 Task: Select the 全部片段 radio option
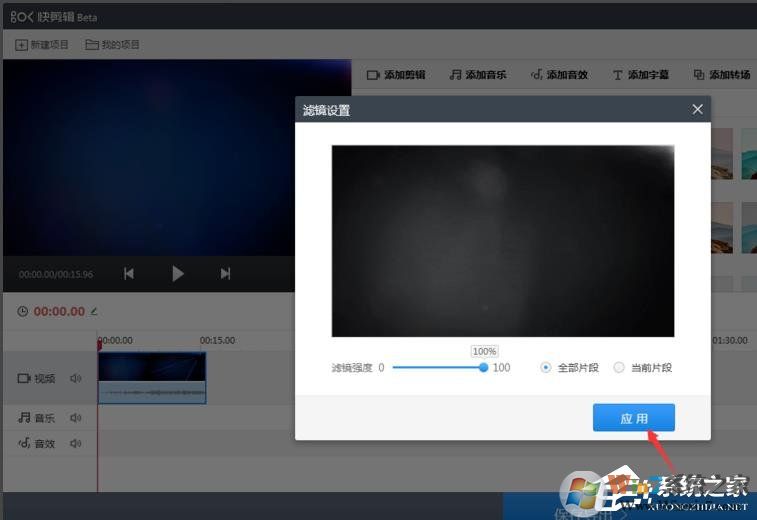point(546,367)
